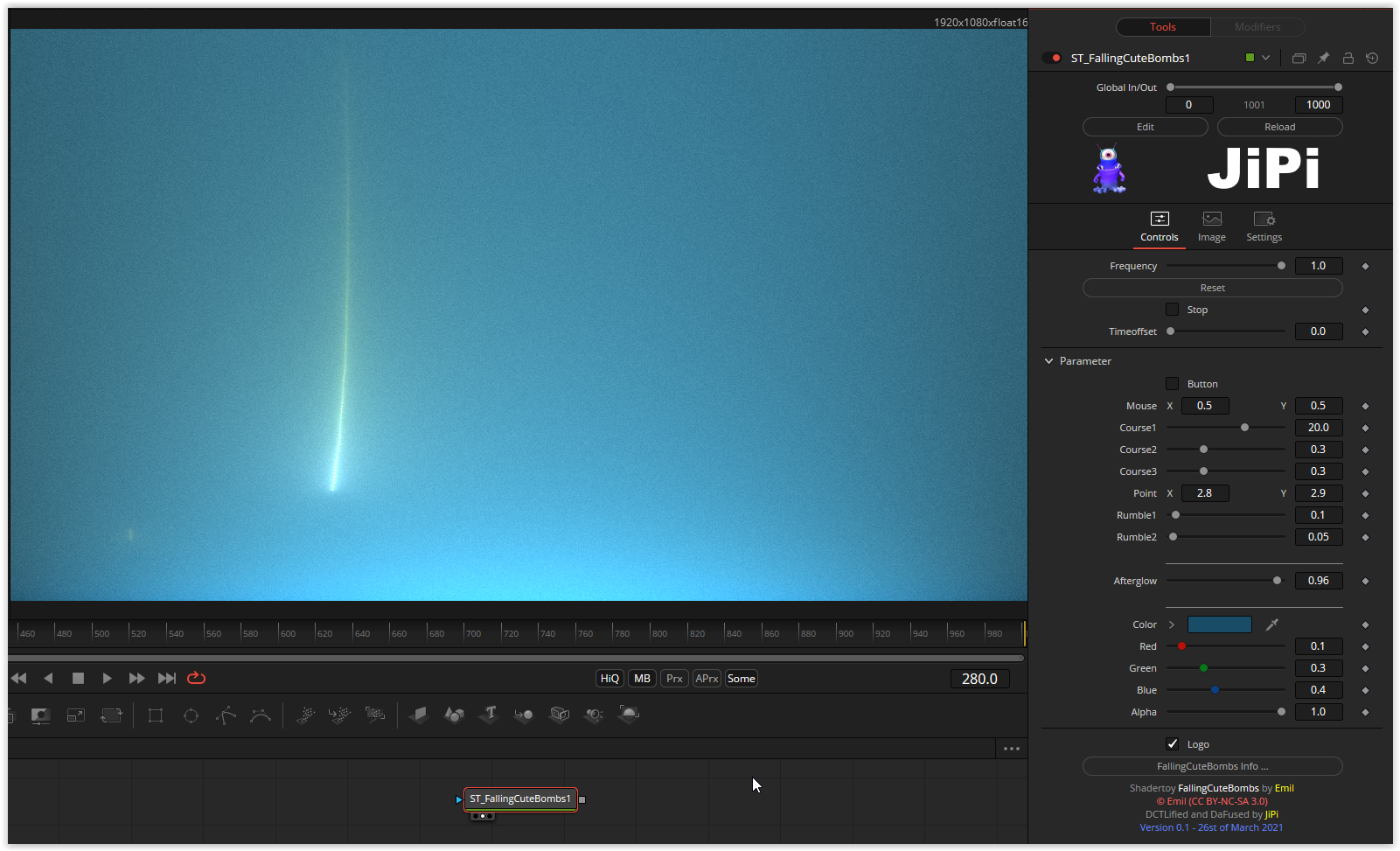The height and width of the screenshot is (851, 1400).
Task: Click the Reset button
Action: (x=1213, y=288)
